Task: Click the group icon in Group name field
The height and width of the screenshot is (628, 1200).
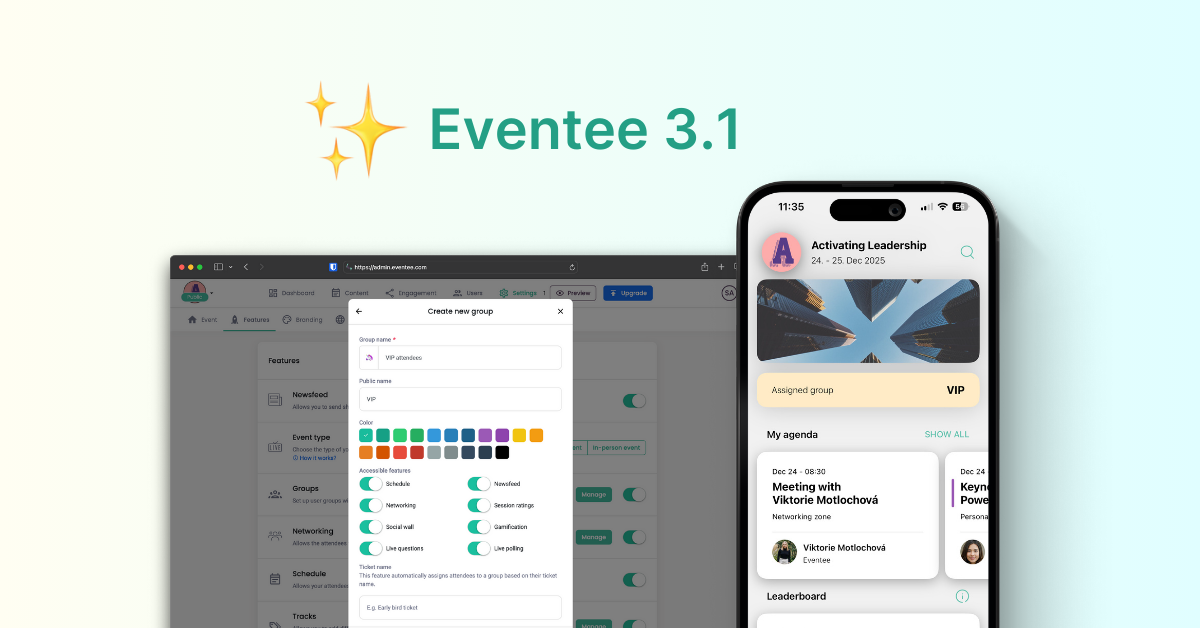Action: [369, 357]
